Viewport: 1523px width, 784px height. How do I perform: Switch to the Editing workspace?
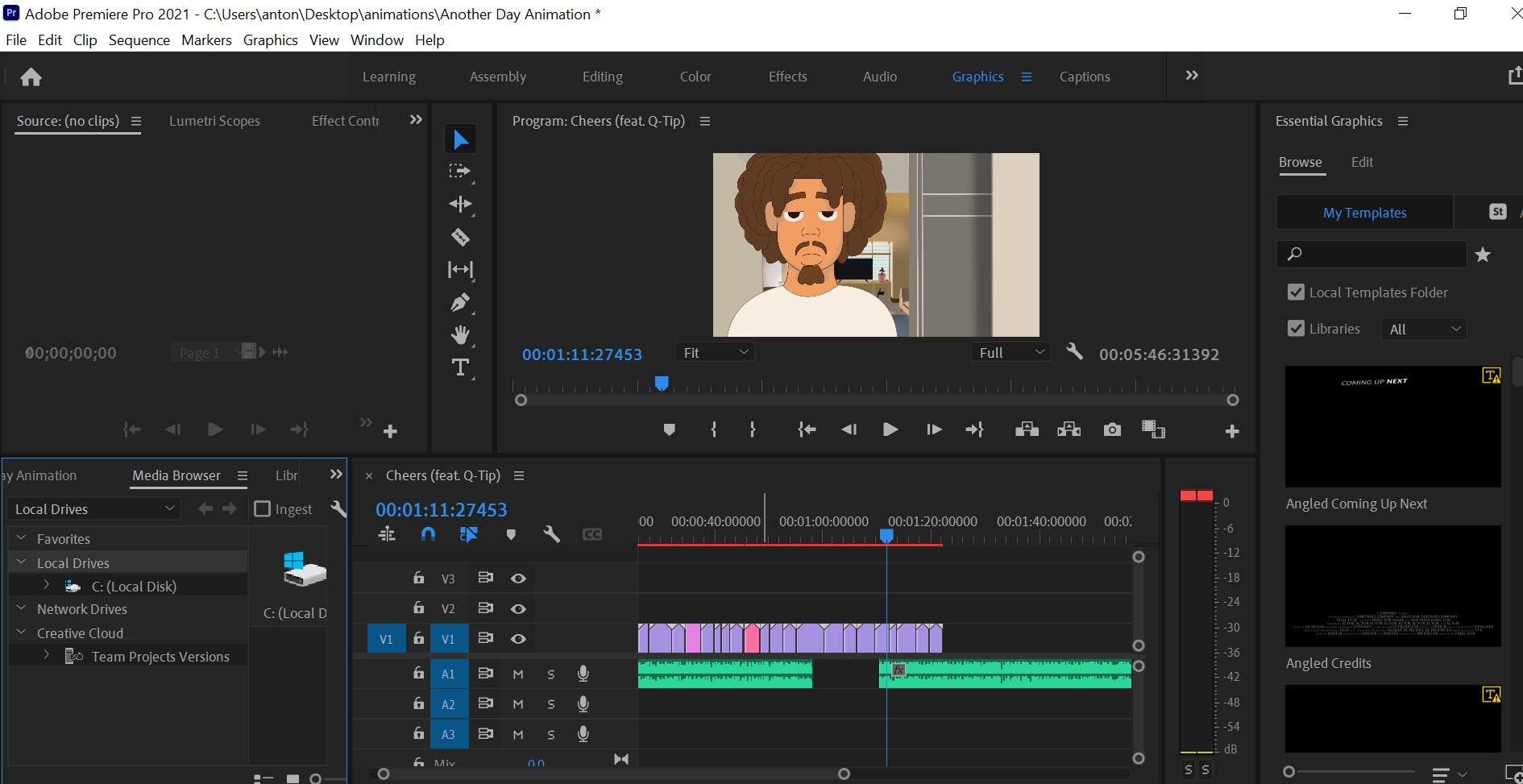point(603,77)
